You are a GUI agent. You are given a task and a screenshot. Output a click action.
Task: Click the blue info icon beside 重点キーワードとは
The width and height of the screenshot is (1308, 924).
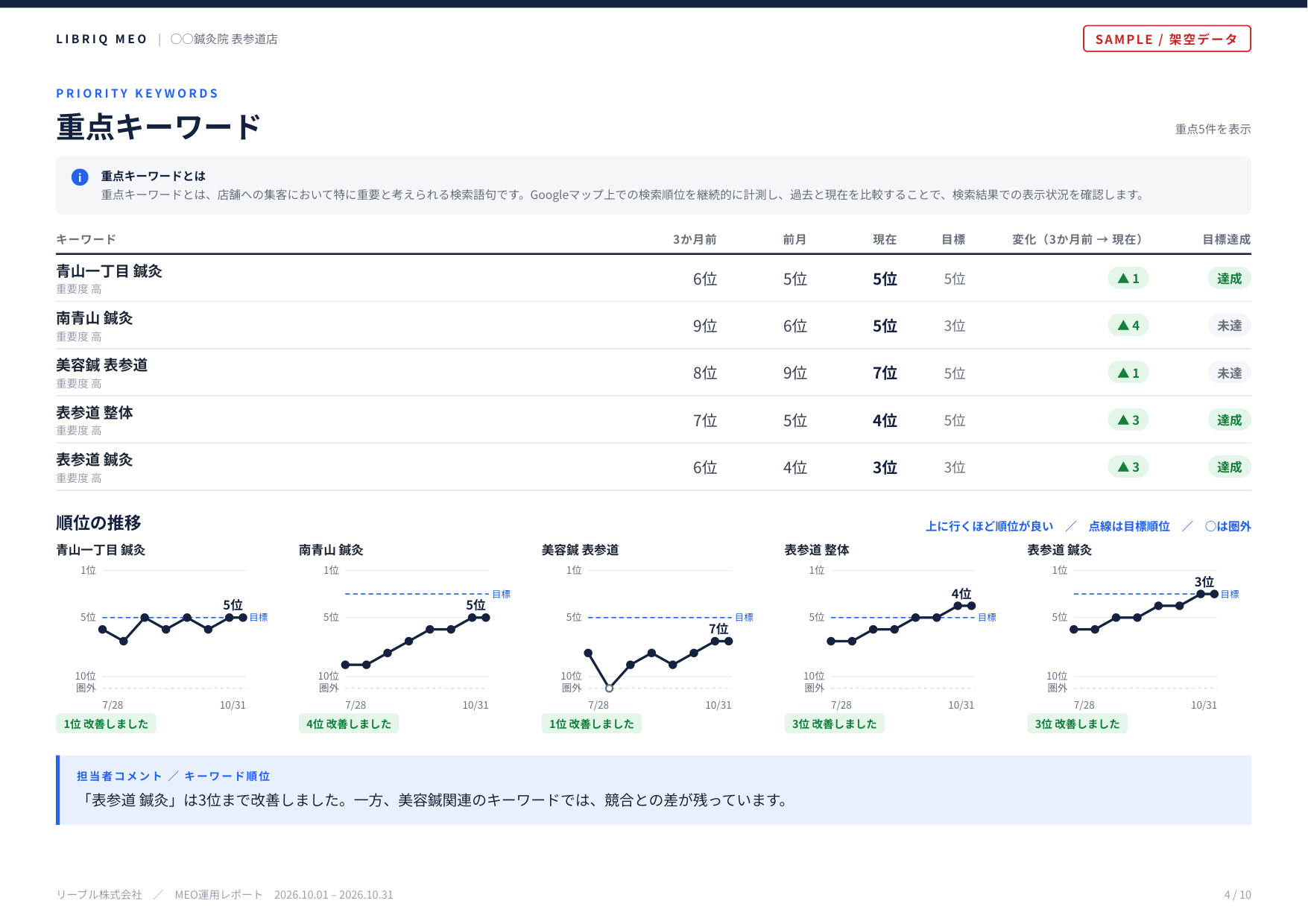coord(80,177)
